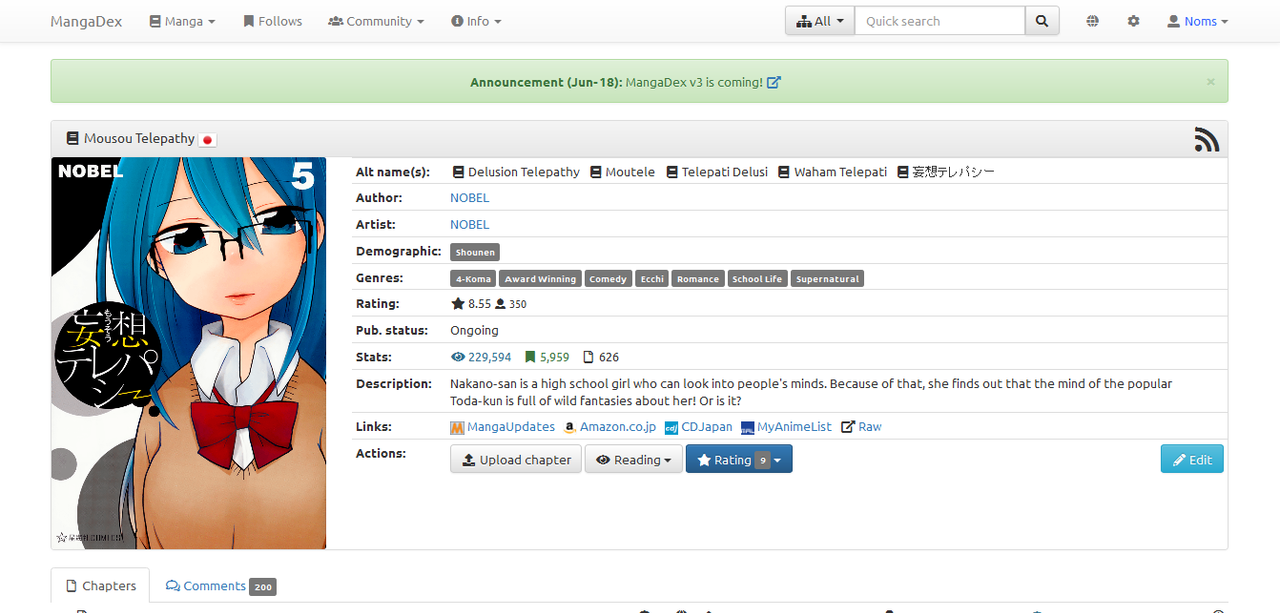Select the Supernatural genre tag
1280x613 pixels.
tap(828, 279)
